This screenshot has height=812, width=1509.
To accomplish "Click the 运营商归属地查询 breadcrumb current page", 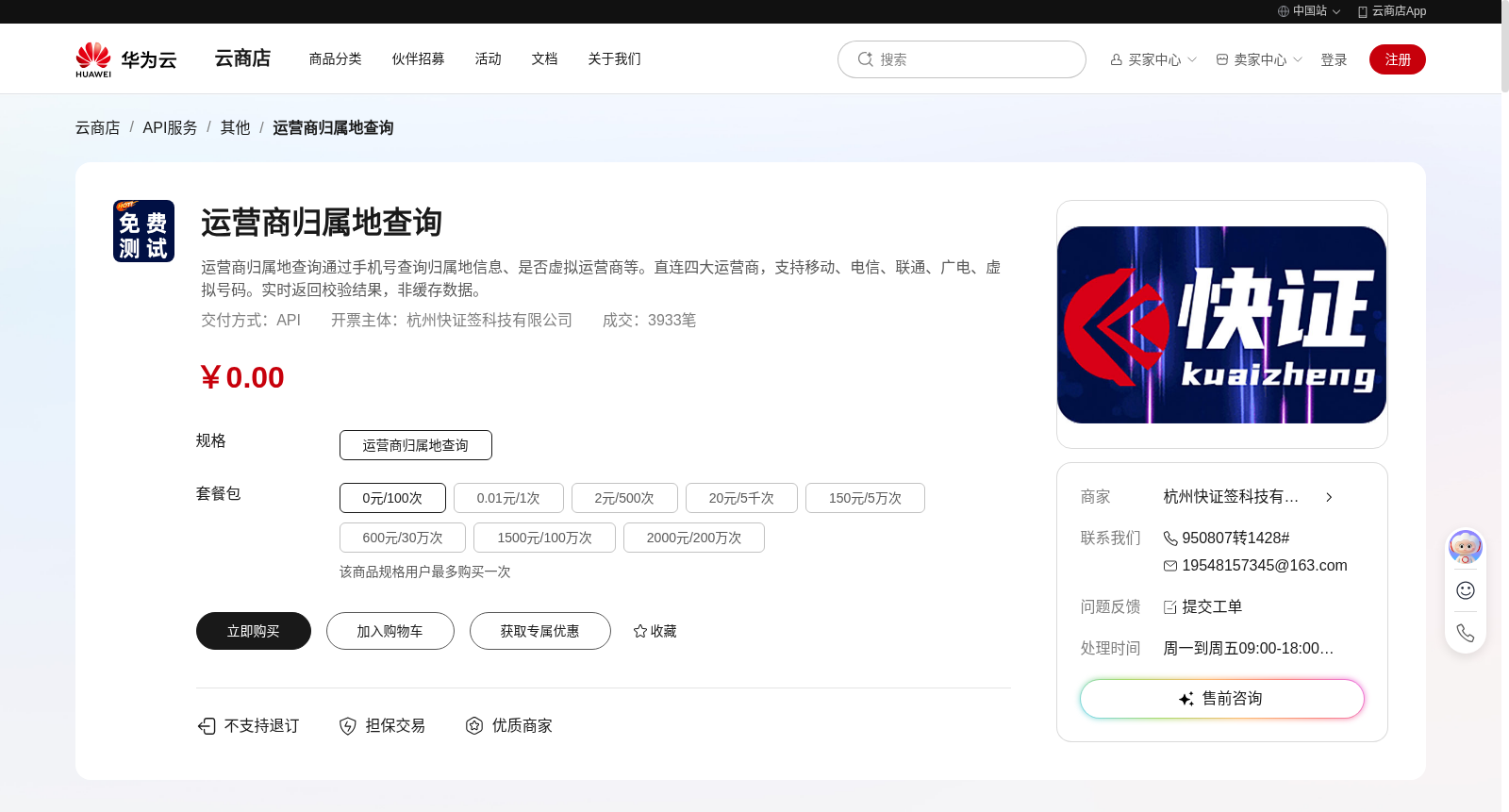I will 333,127.
